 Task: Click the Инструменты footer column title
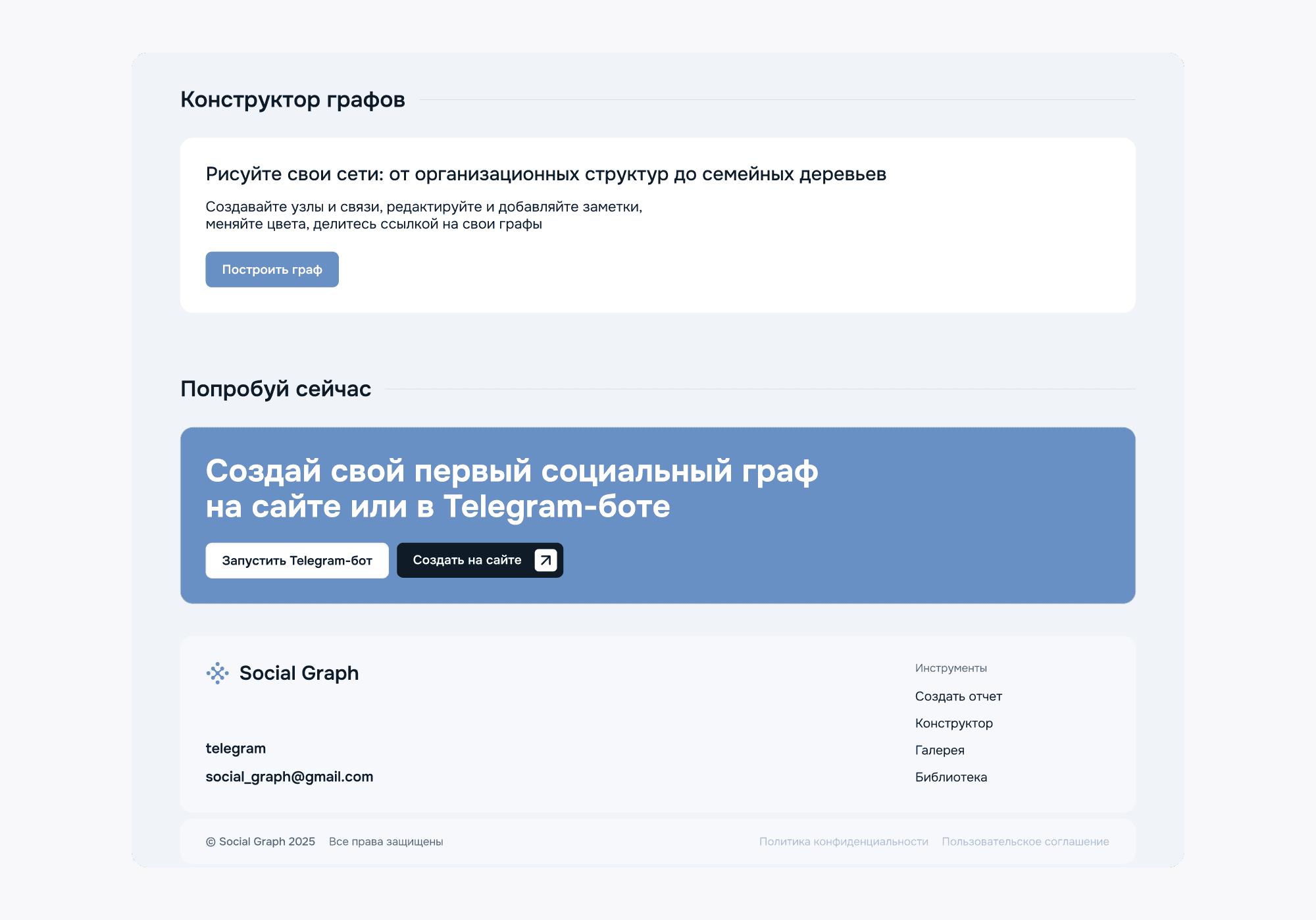tap(950, 668)
